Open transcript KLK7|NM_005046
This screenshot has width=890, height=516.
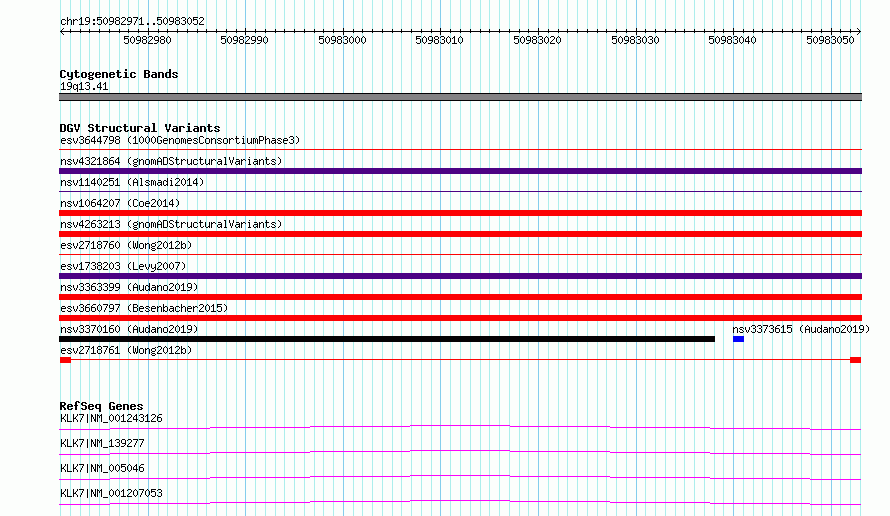tap(102, 468)
